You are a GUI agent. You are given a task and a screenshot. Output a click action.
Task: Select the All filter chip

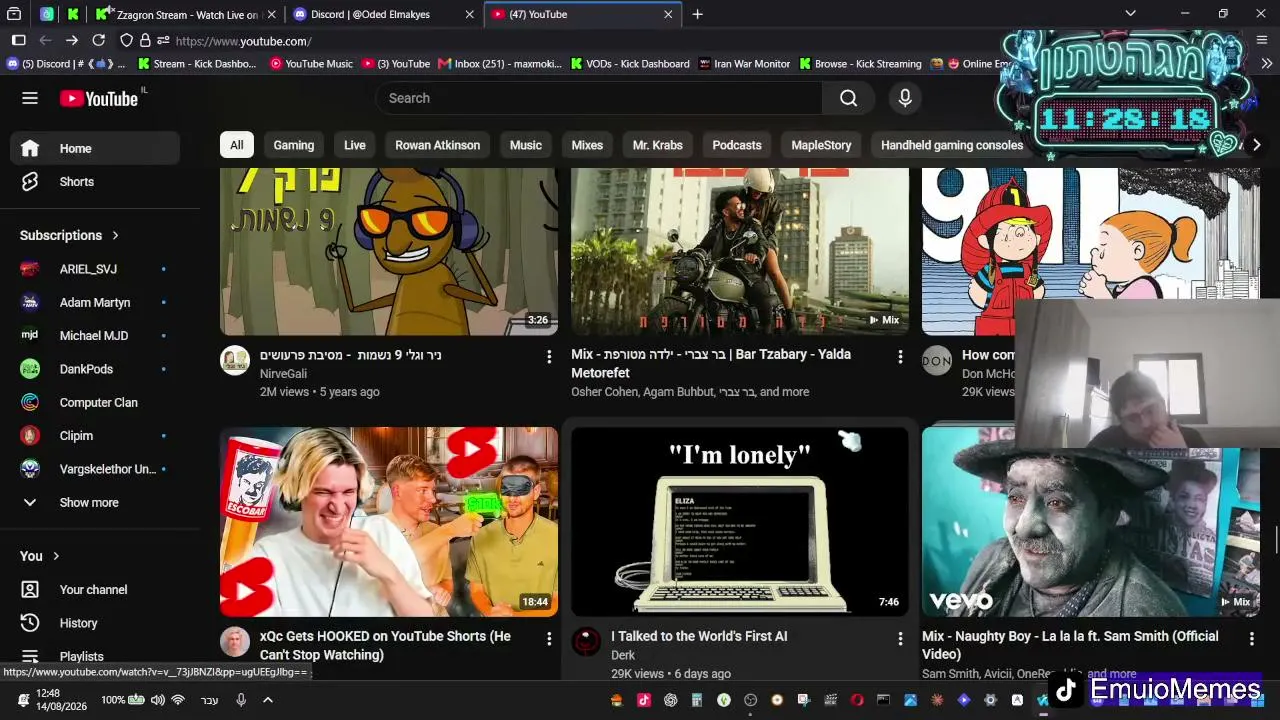(x=237, y=145)
